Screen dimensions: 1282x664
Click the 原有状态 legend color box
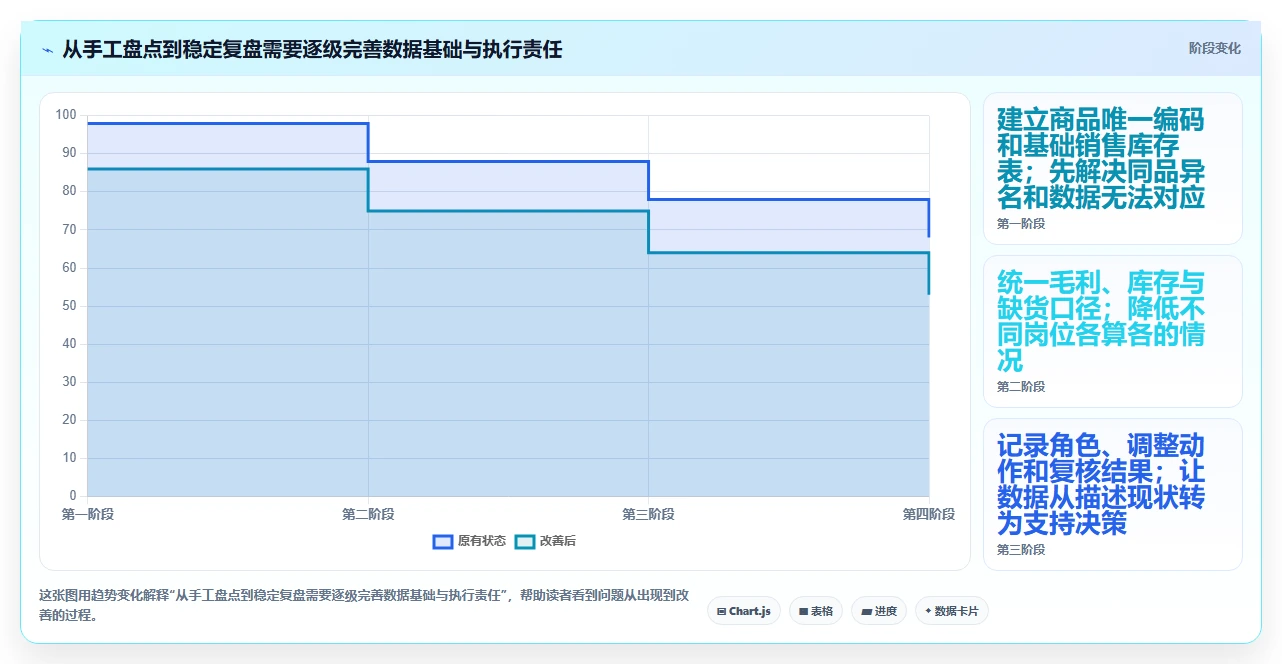(443, 541)
